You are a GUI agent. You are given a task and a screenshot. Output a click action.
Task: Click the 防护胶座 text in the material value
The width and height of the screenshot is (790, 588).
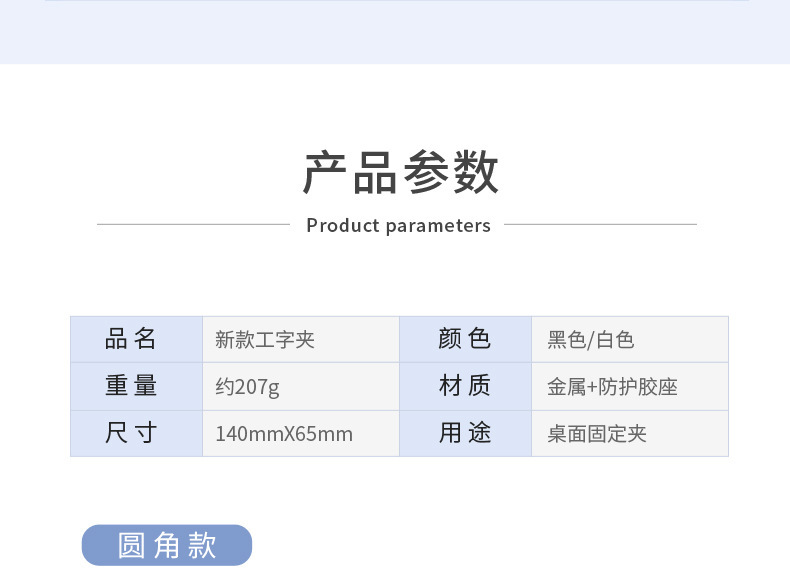coord(638,387)
